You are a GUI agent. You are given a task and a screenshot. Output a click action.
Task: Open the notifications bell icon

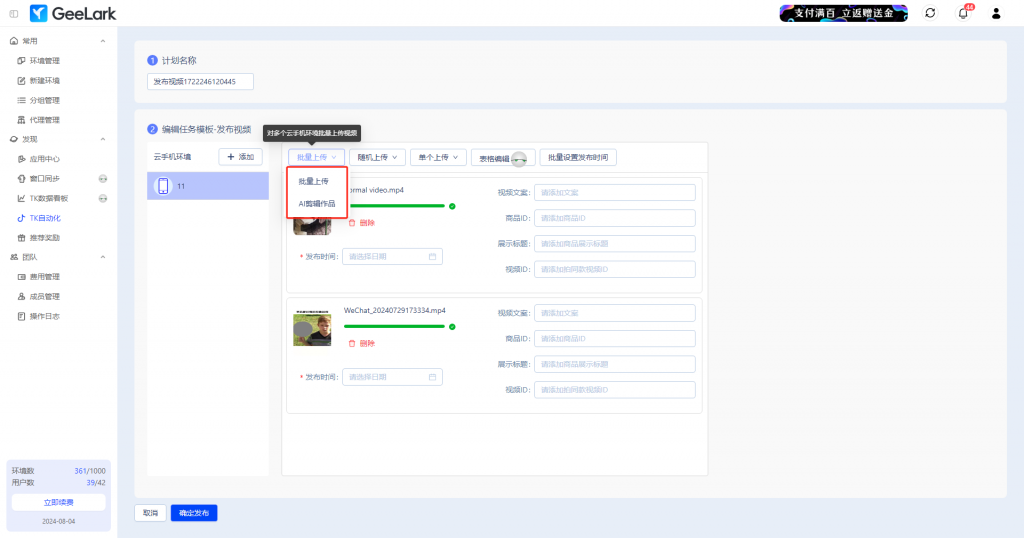tap(963, 13)
